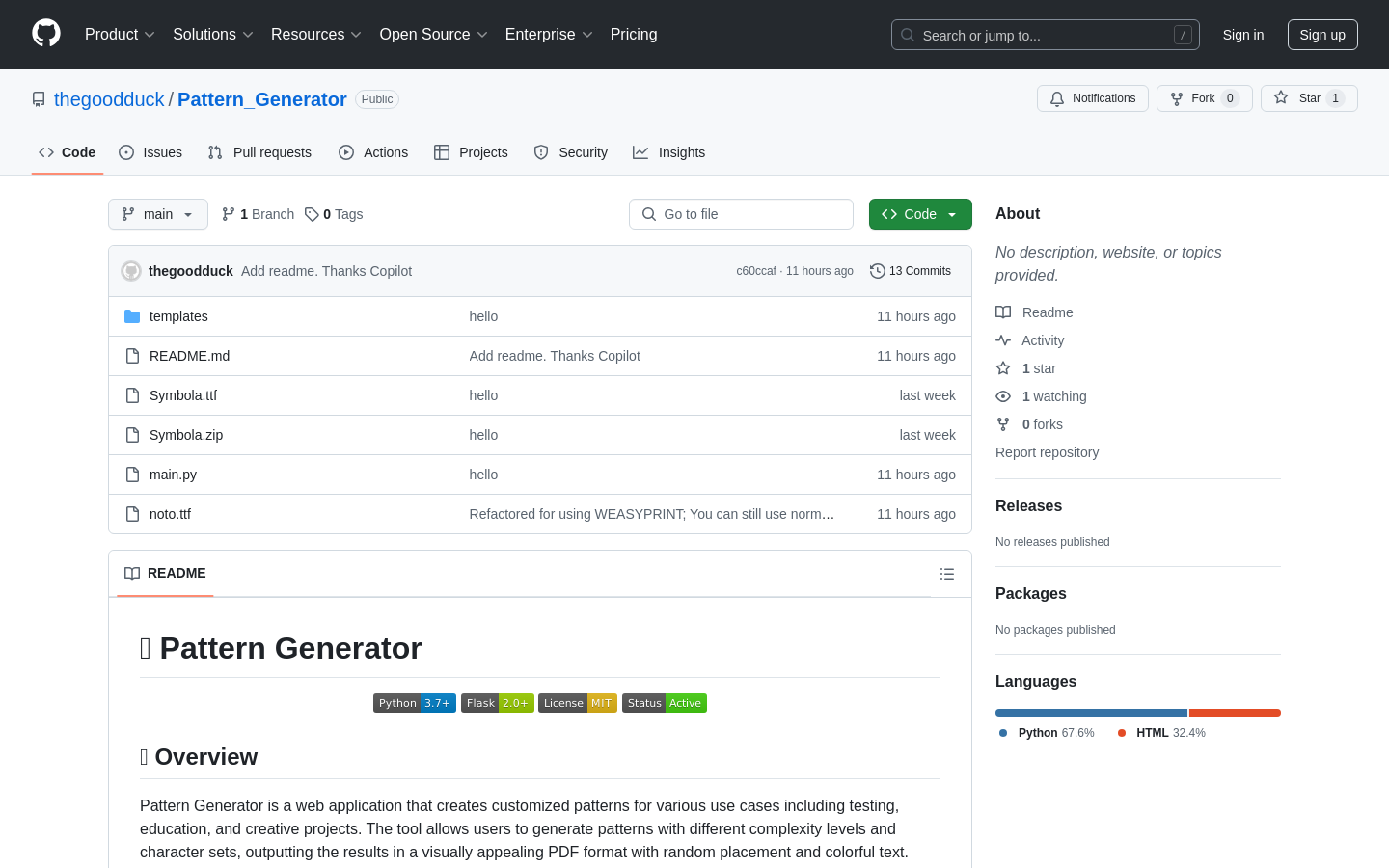Expand the Solutions menu
Image resolution: width=1389 pixels, height=868 pixels.
pos(213,35)
